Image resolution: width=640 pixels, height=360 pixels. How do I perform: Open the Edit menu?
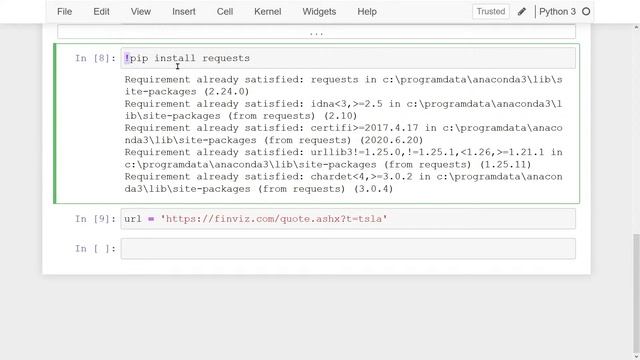click(101, 12)
